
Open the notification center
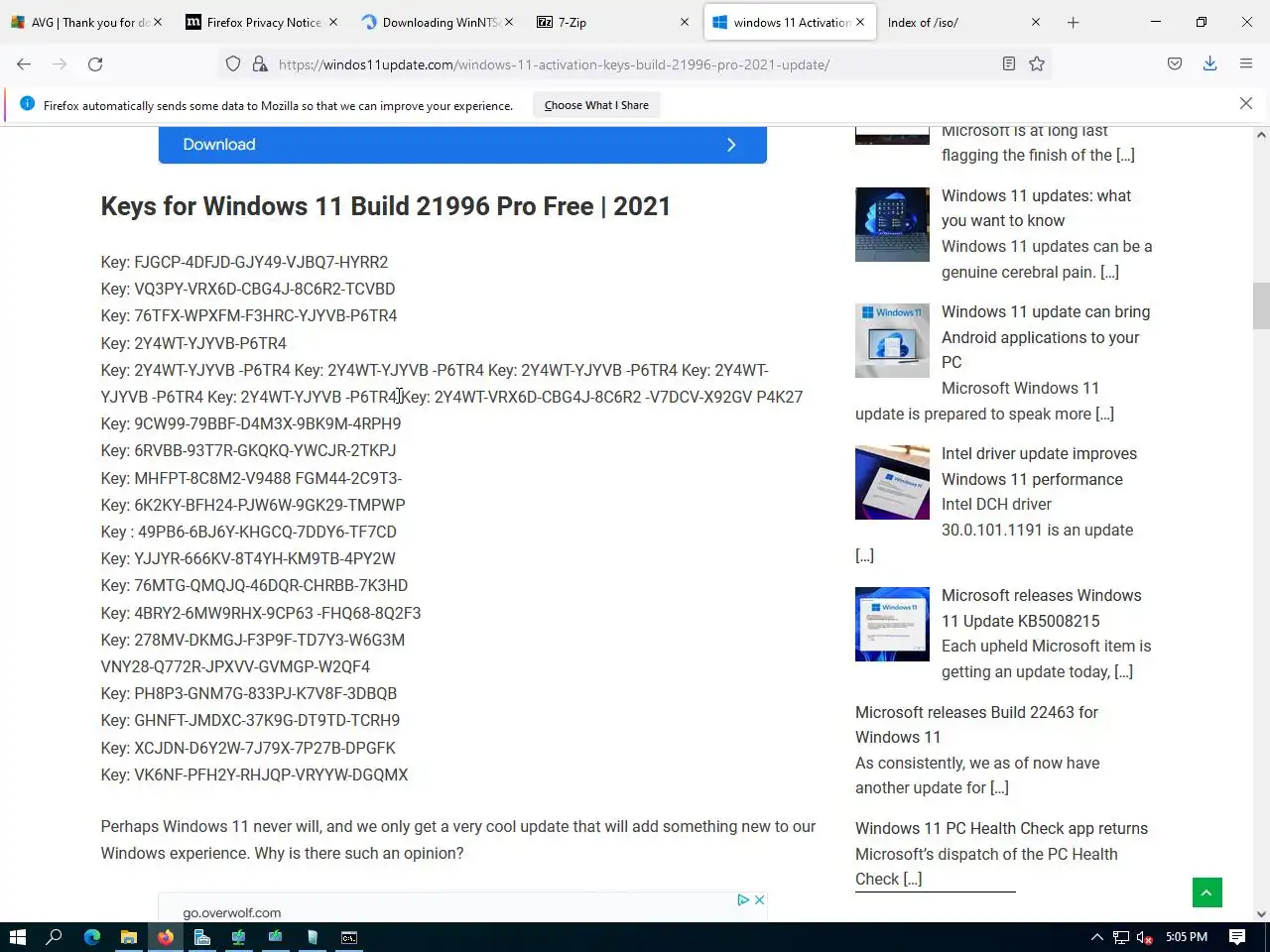[x=1237, y=937]
